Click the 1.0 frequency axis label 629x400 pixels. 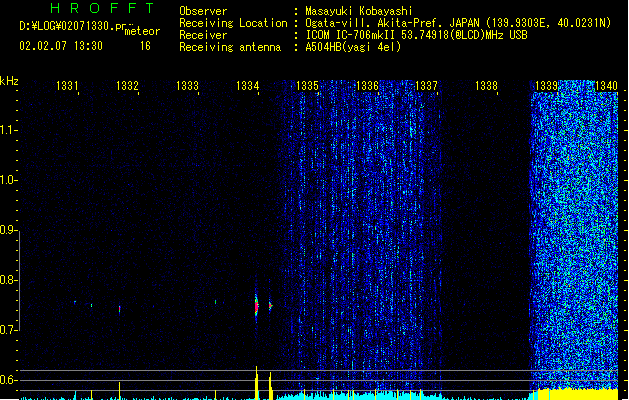[x=8, y=180]
